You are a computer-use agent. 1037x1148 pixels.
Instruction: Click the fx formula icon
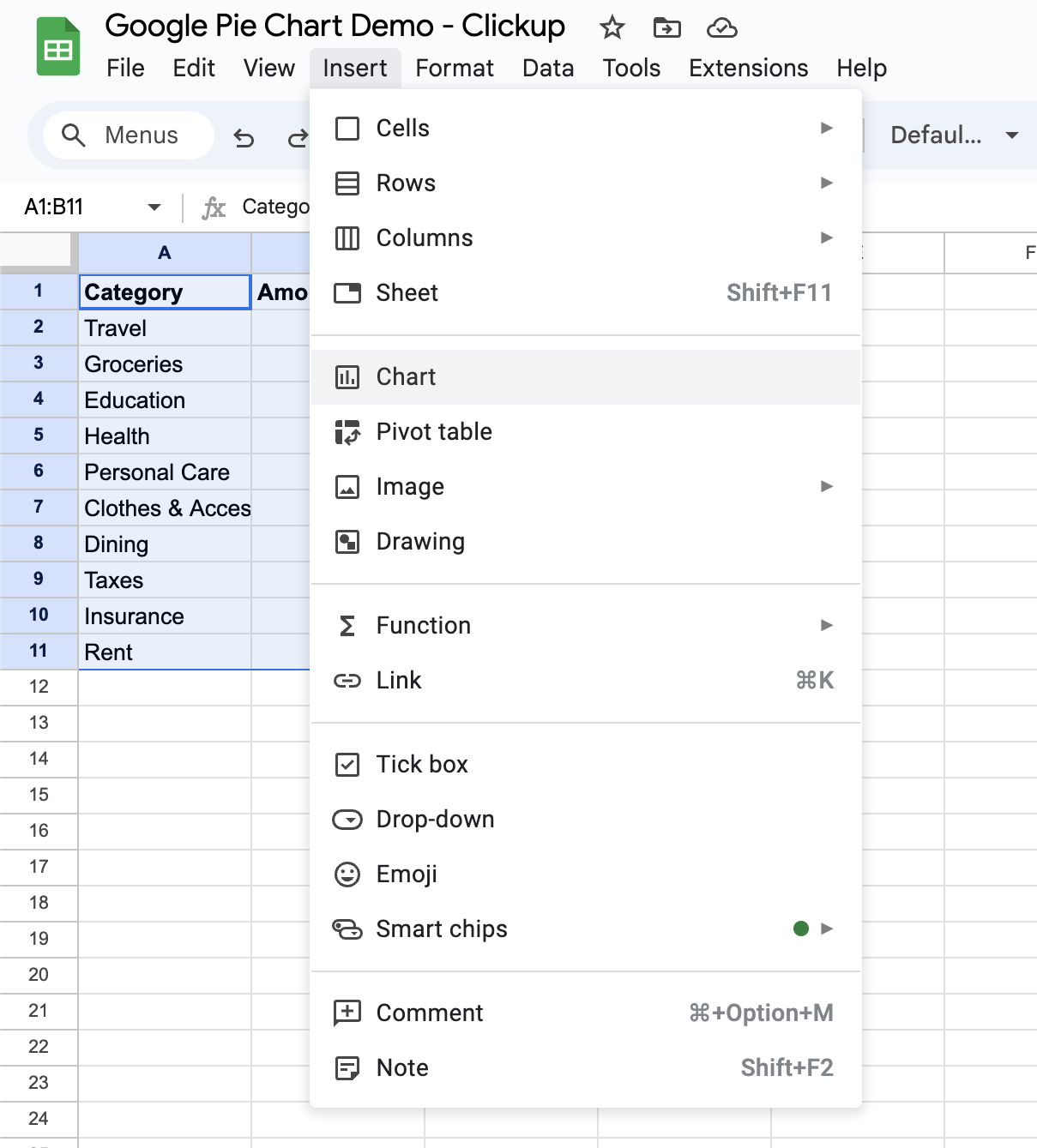pyautogui.click(x=214, y=207)
